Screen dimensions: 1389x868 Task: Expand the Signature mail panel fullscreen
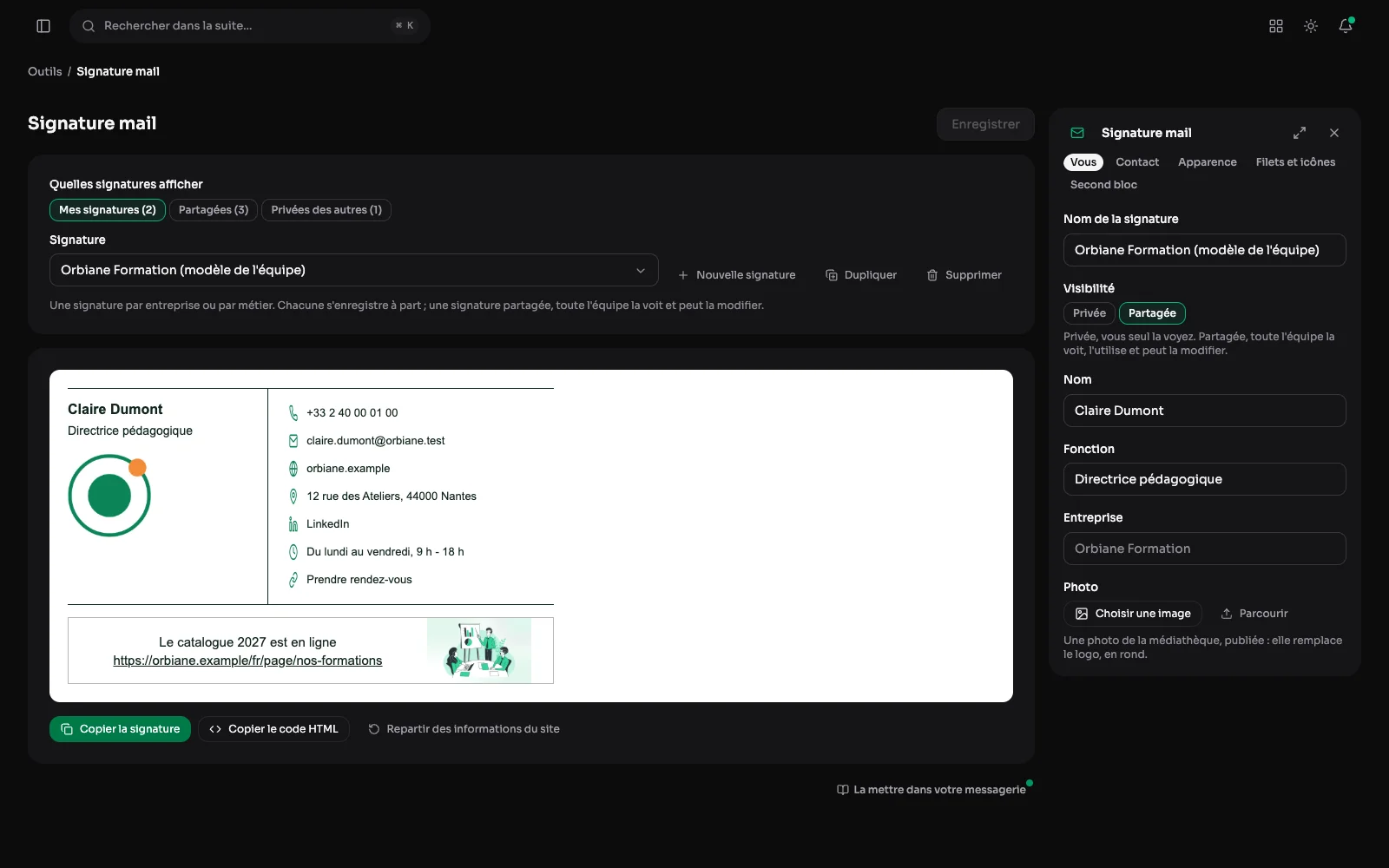(1300, 133)
